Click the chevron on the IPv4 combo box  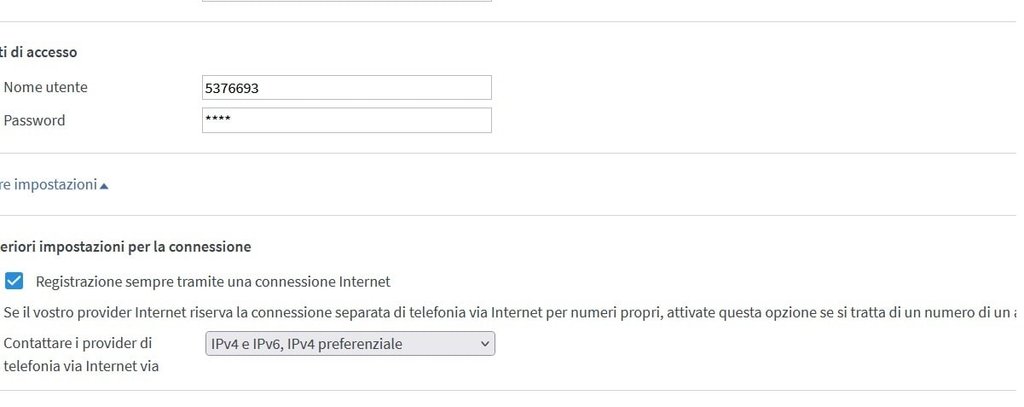(485, 344)
